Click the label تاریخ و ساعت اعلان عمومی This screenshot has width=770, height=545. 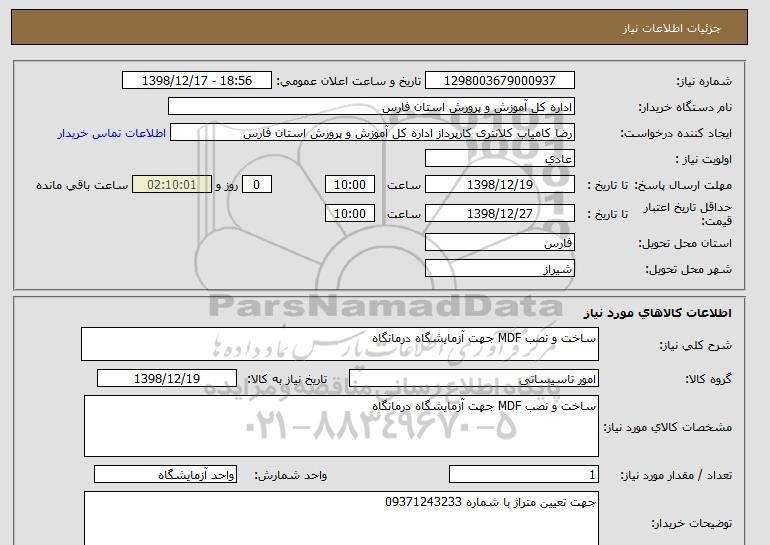(x=349, y=81)
